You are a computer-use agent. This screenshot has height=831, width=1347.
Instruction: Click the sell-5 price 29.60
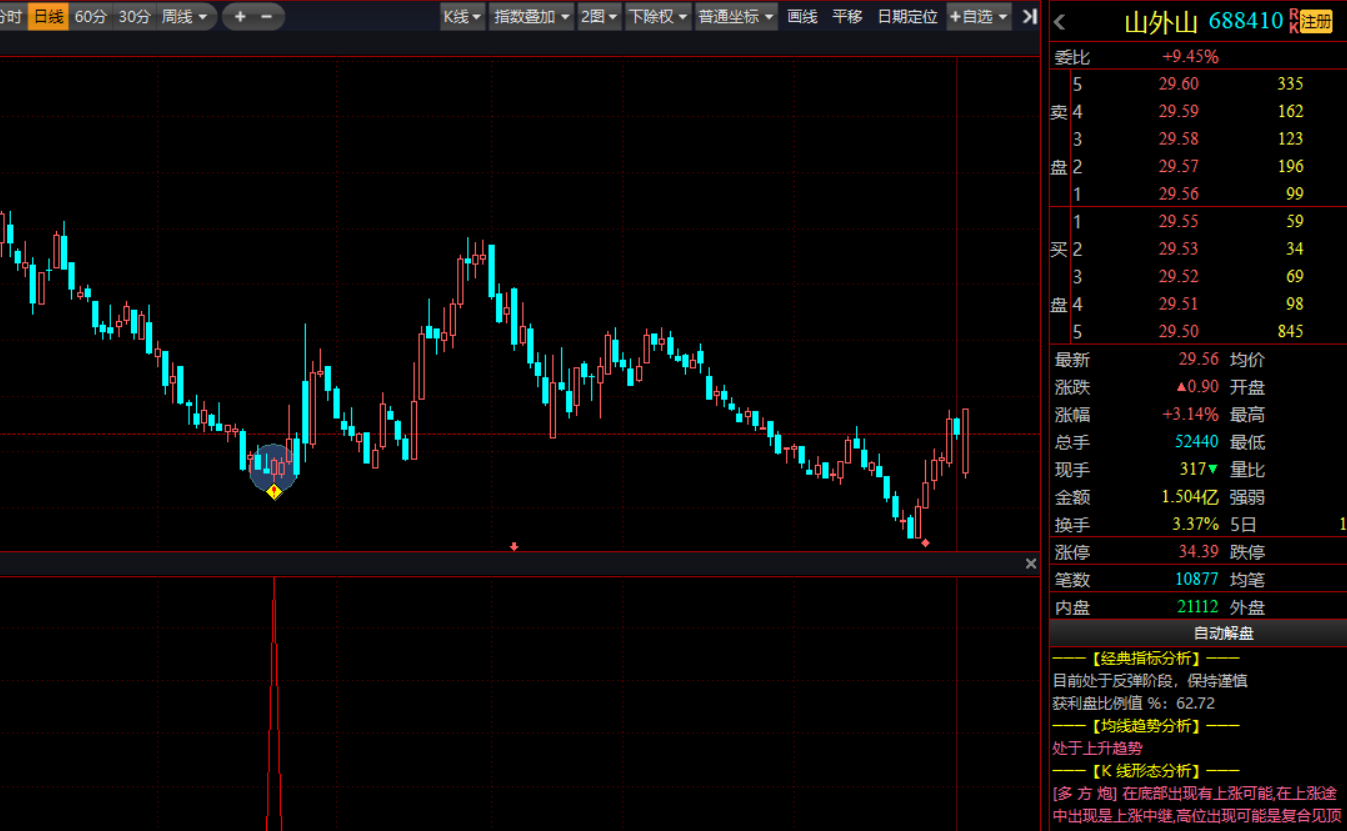point(1178,84)
